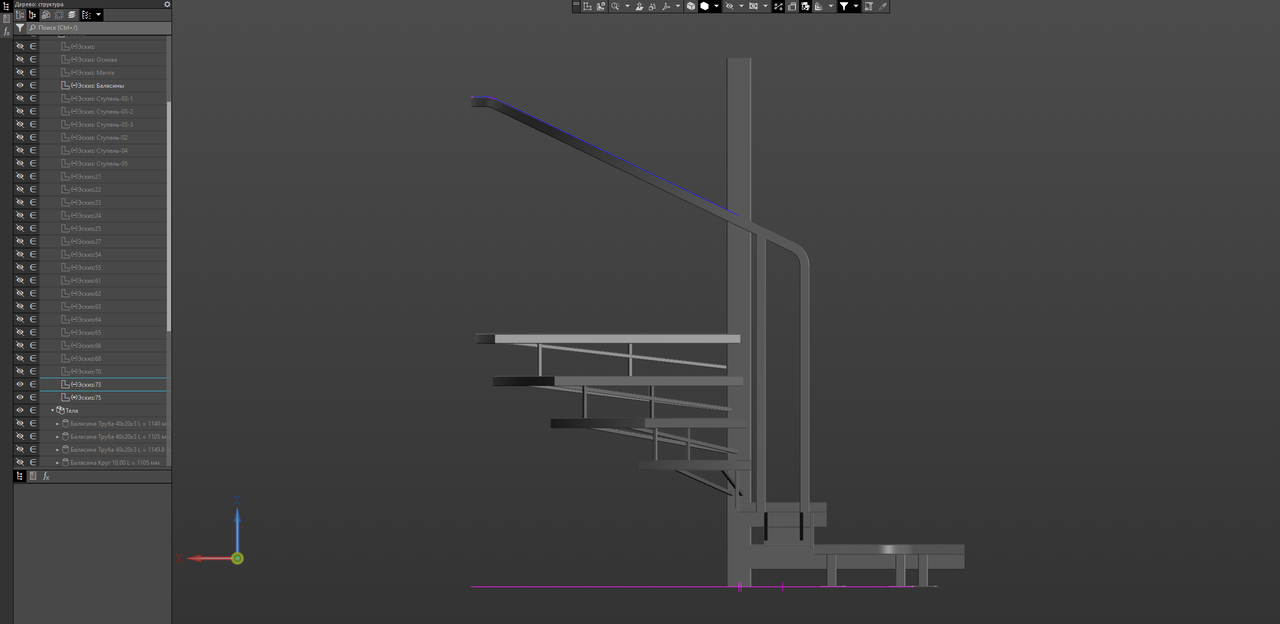Click the tree panel vertical scrollbar
Screen dimensions: 1280x624
click(x=169, y=215)
